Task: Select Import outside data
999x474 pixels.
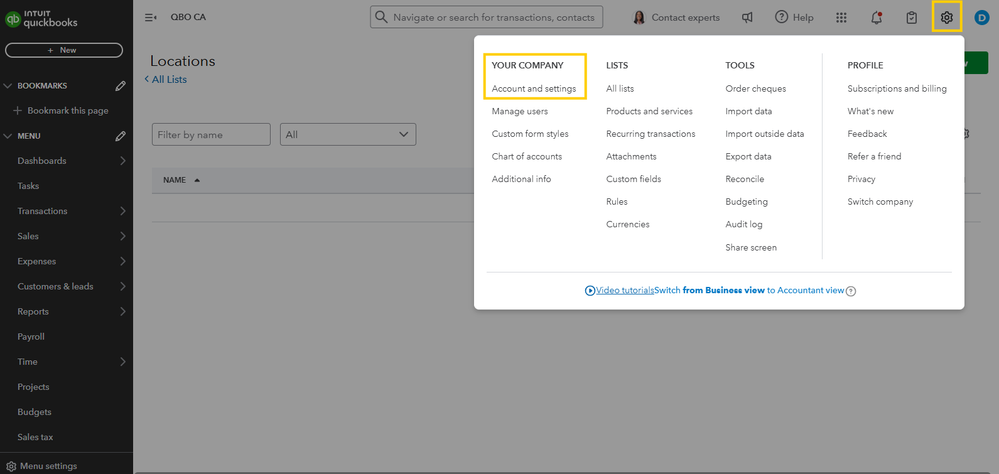Action: 765,134
